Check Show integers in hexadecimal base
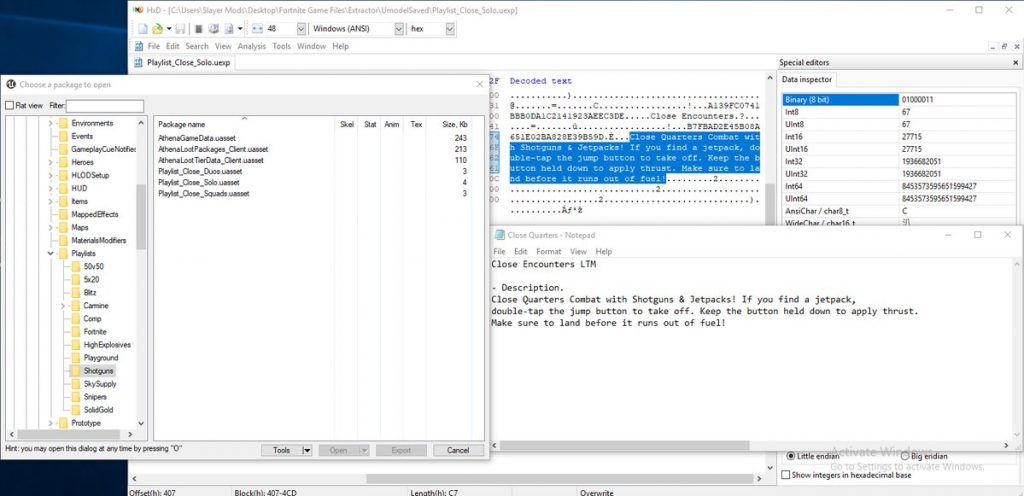The width and height of the screenshot is (1024, 496). tap(785, 474)
